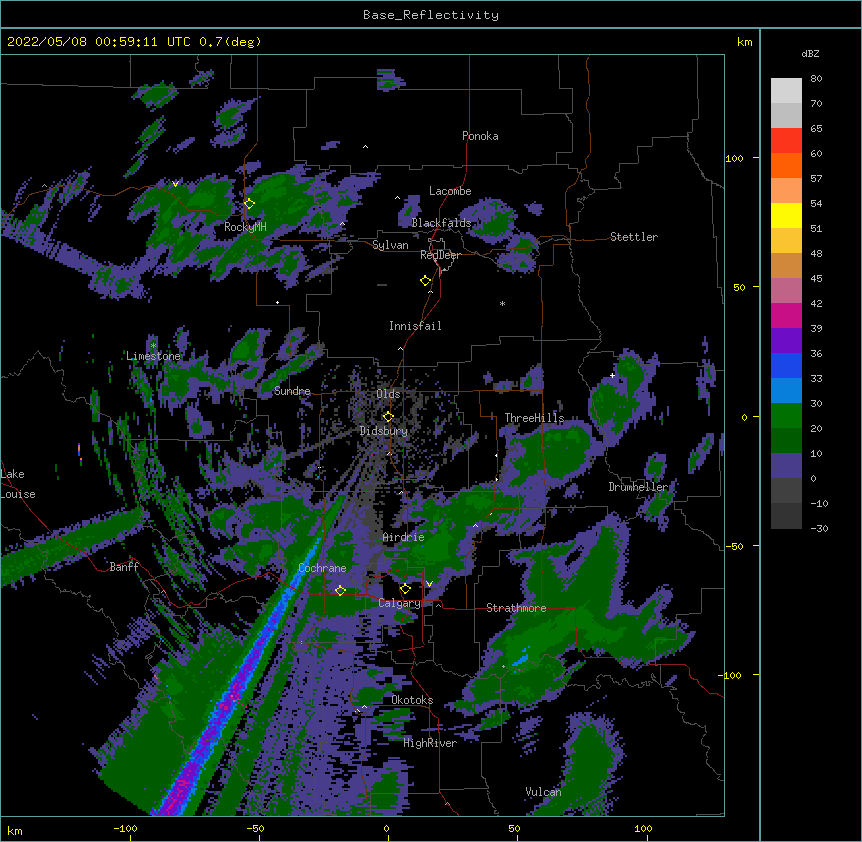
Task: Choose the mauve 45 dBZ legend swatch
Action: pyautogui.click(x=786, y=291)
